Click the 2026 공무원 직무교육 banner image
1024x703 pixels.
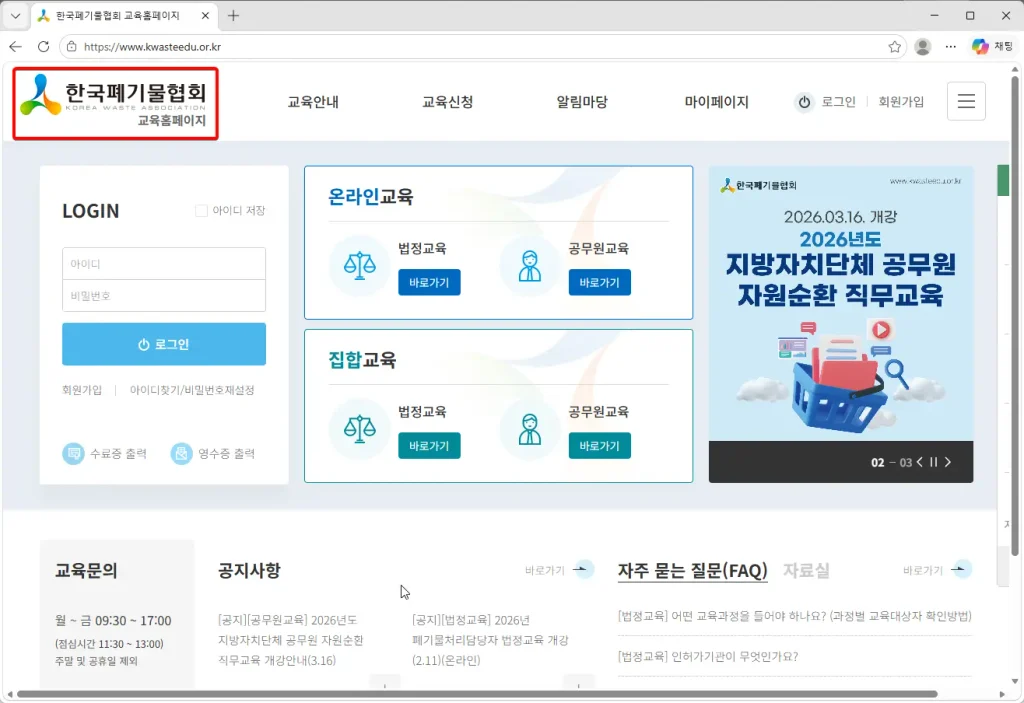841,304
